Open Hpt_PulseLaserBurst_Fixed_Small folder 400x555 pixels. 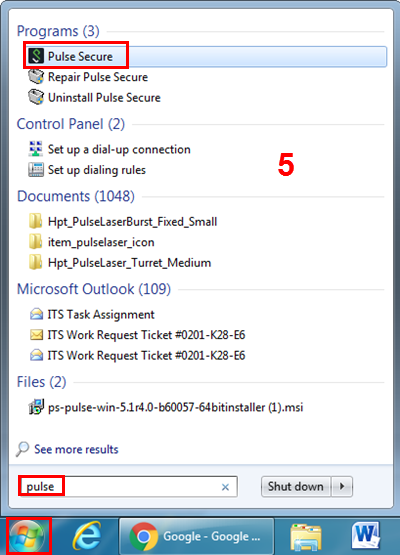pyautogui.click(x=123, y=222)
